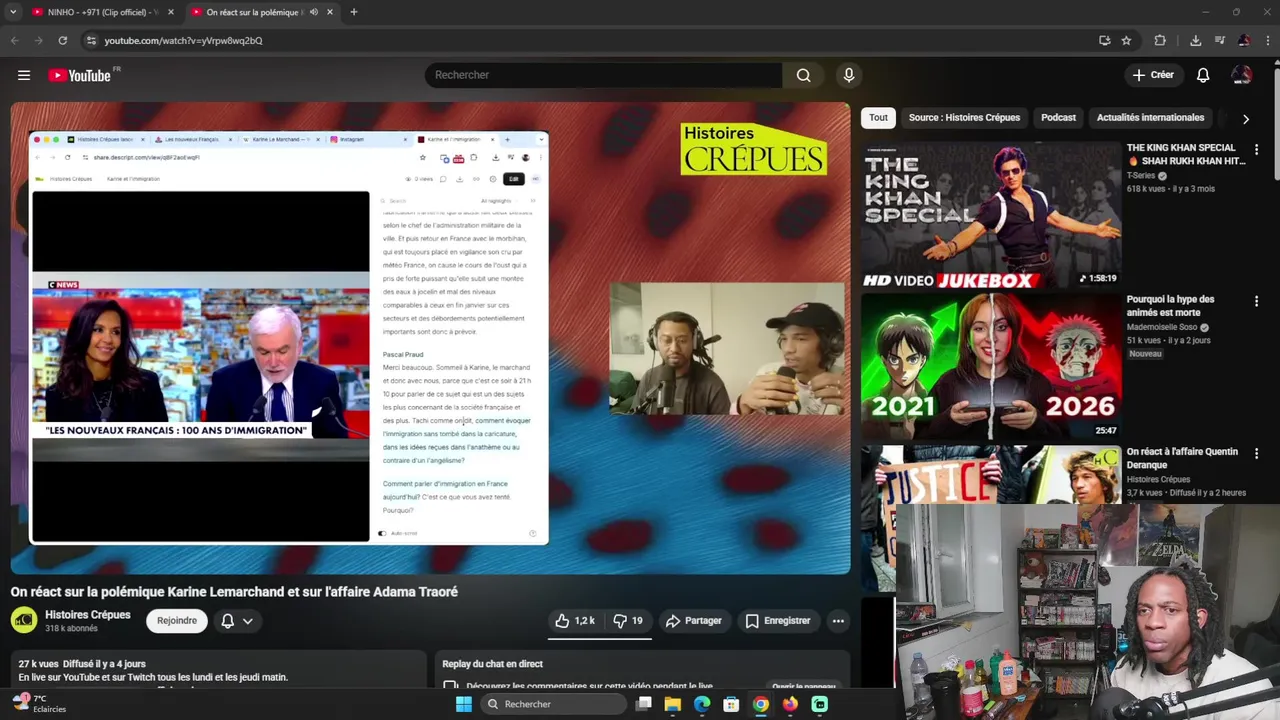Open title Pourquoi la hype des animés
Image resolution: width=1280 pixels, height=720 pixels.
coord(1170,305)
